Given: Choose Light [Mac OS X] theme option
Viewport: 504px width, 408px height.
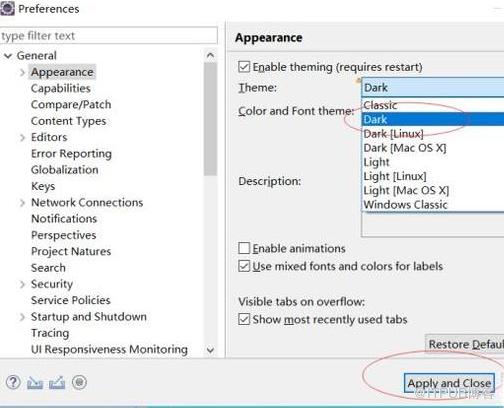Looking at the screenshot, I should [433, 190].
